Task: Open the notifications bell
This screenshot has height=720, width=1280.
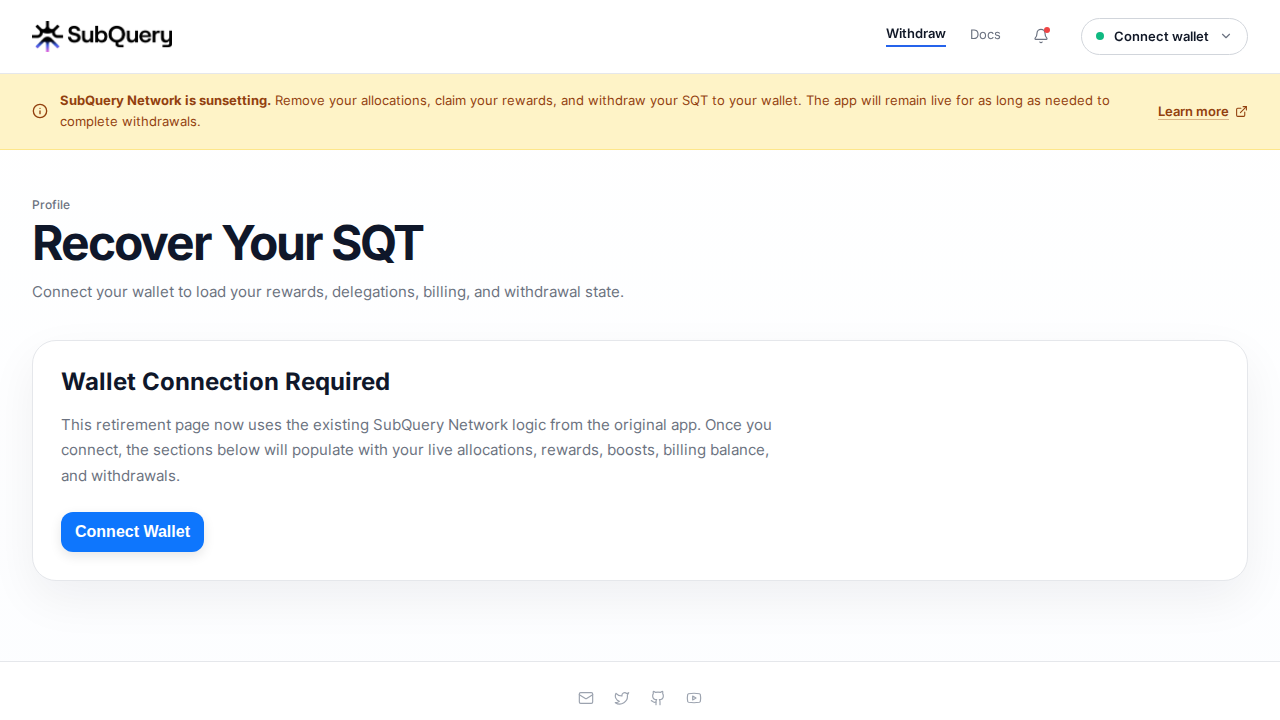Action: tap(1041, 36)
